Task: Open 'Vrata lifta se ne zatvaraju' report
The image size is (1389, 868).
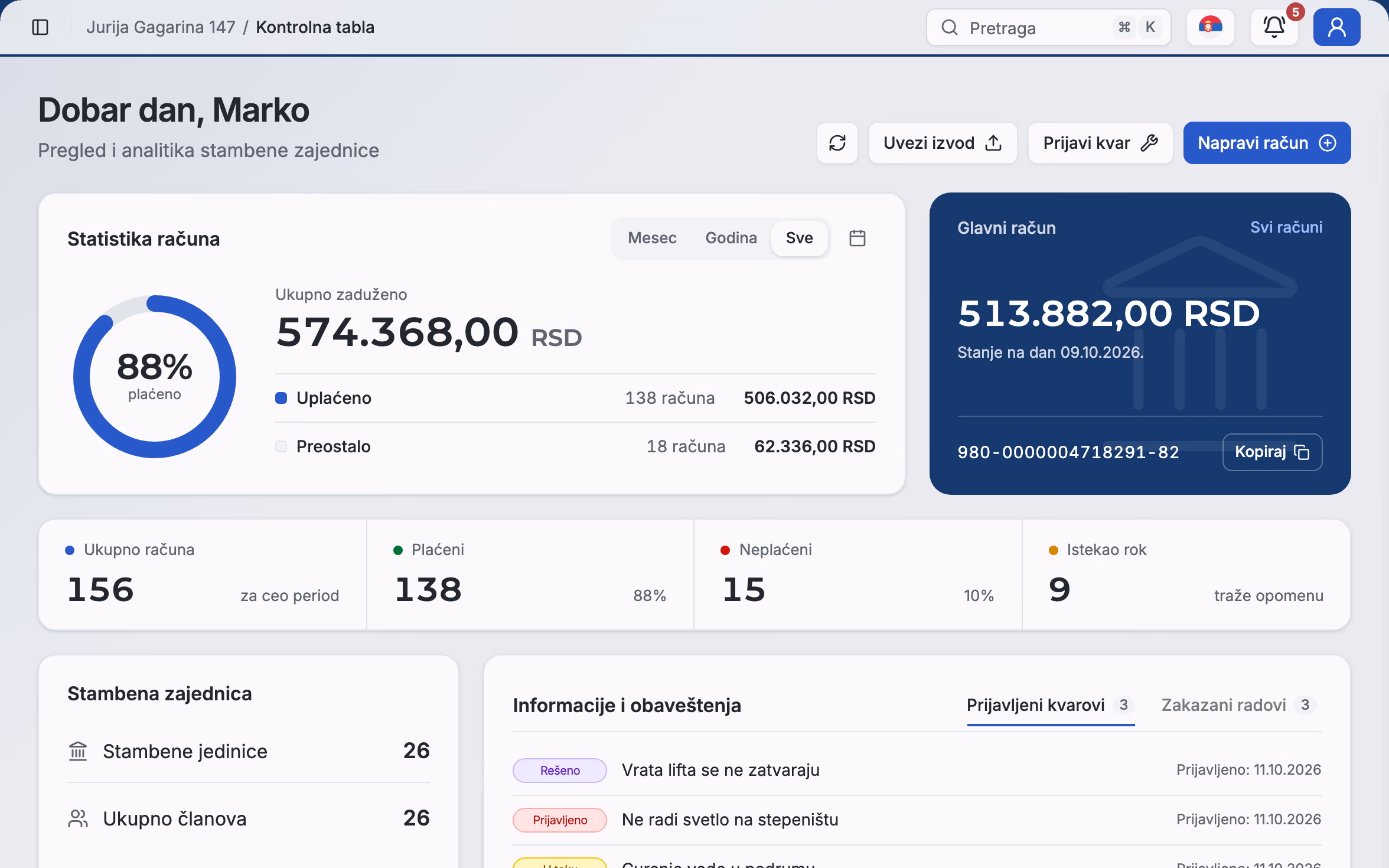Action: pyautogui.click(x=720, y=770)
